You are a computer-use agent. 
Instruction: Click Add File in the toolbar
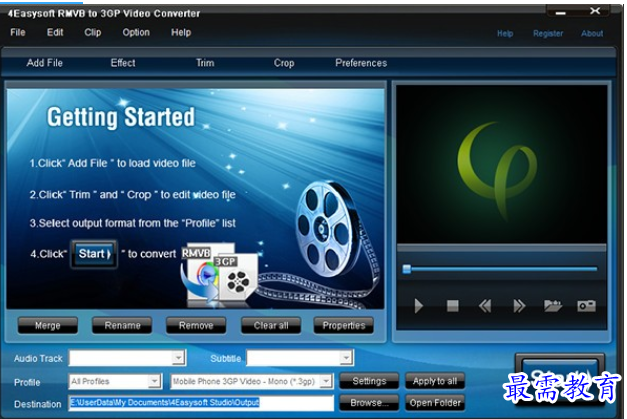click(44, 63)
